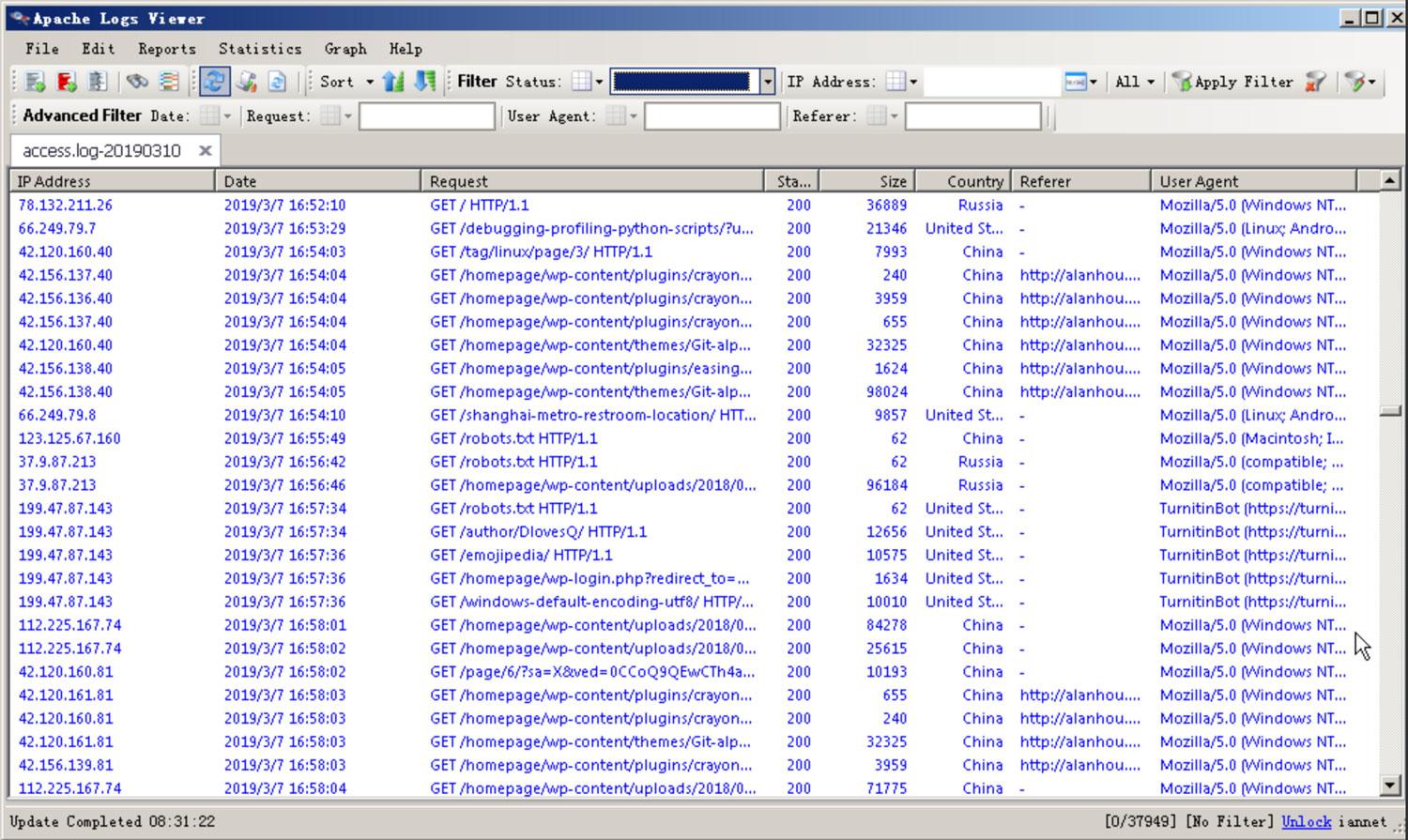Viewport: 1408px width, 840px height.
Task: Open the Status filter combo box arrow
Action: click(x=767, y=82)
